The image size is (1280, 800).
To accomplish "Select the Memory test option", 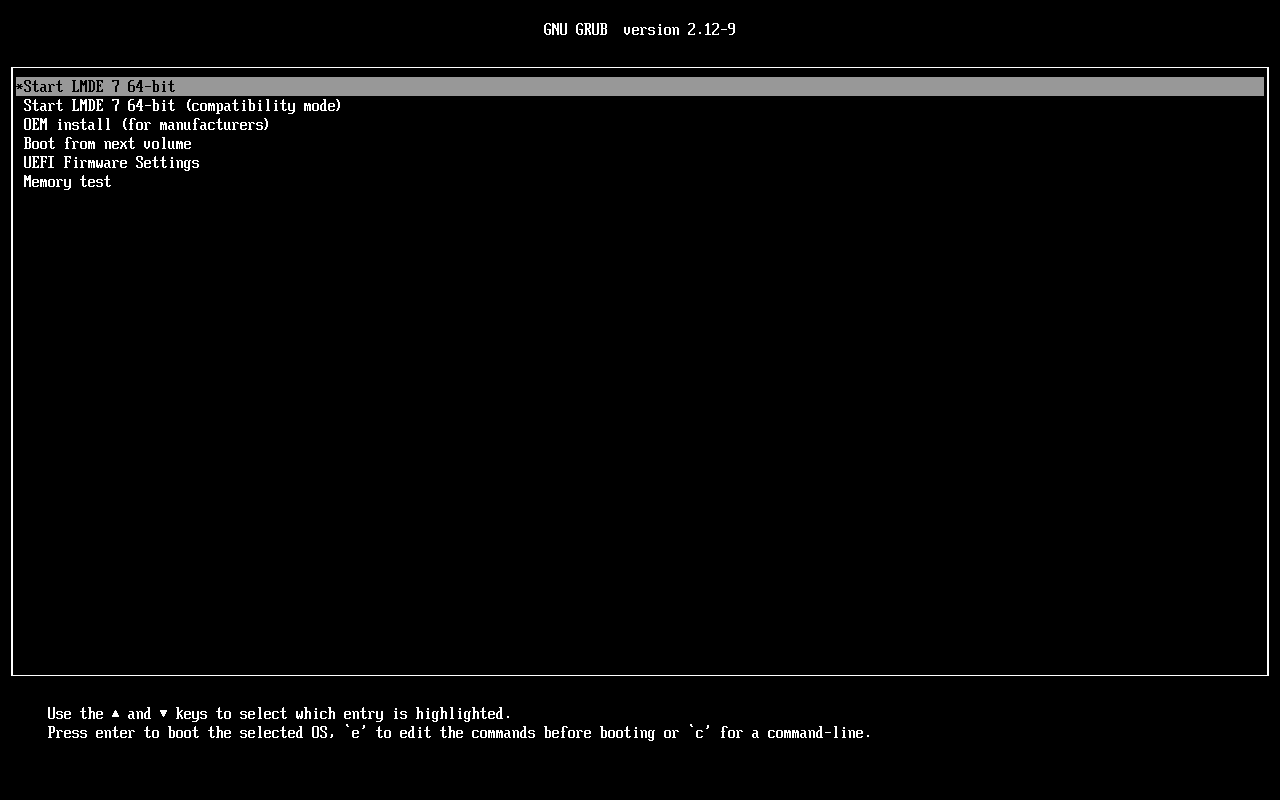I will (x=67, y=181).
